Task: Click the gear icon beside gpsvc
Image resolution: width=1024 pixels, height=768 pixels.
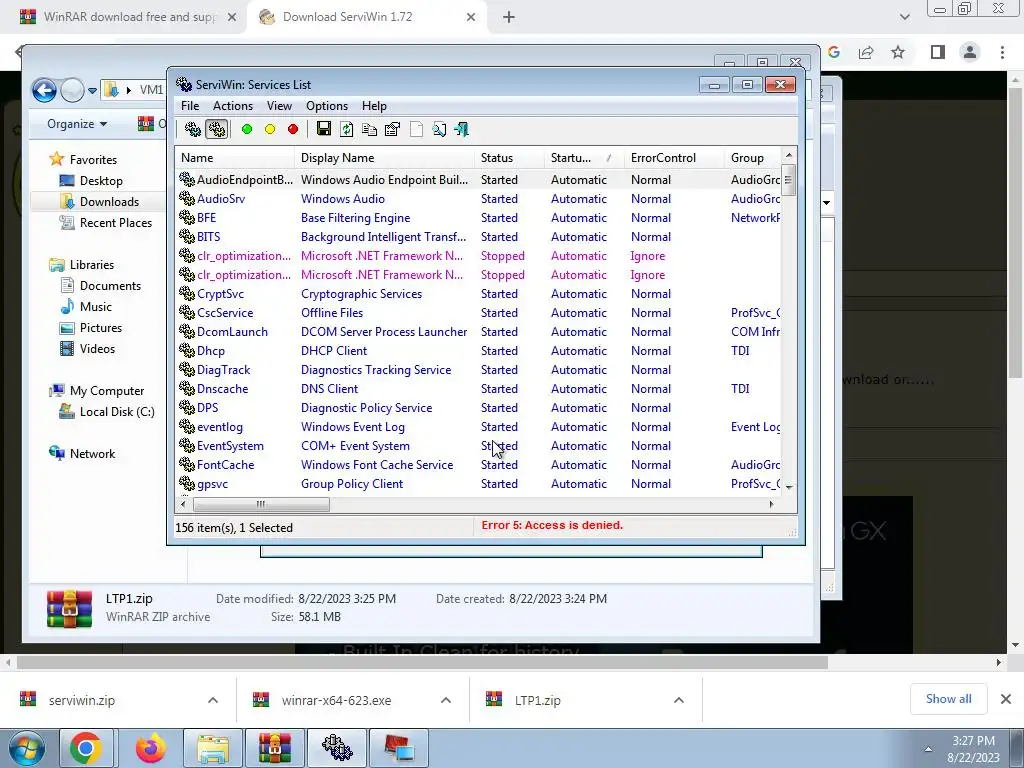Action: pos(187,483)
